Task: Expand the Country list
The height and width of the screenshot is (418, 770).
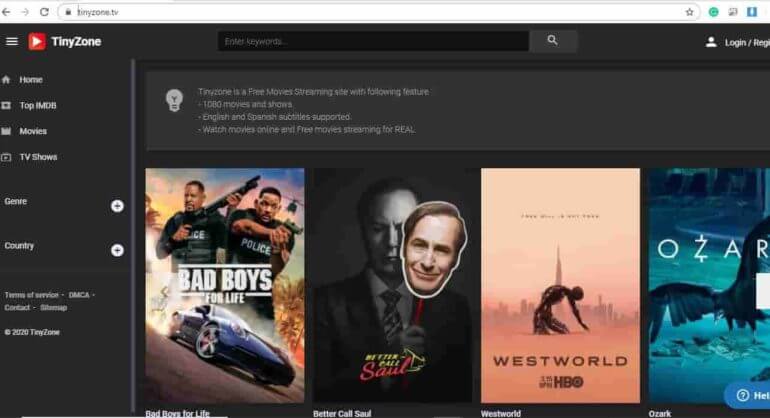Action: coord(117,250)
